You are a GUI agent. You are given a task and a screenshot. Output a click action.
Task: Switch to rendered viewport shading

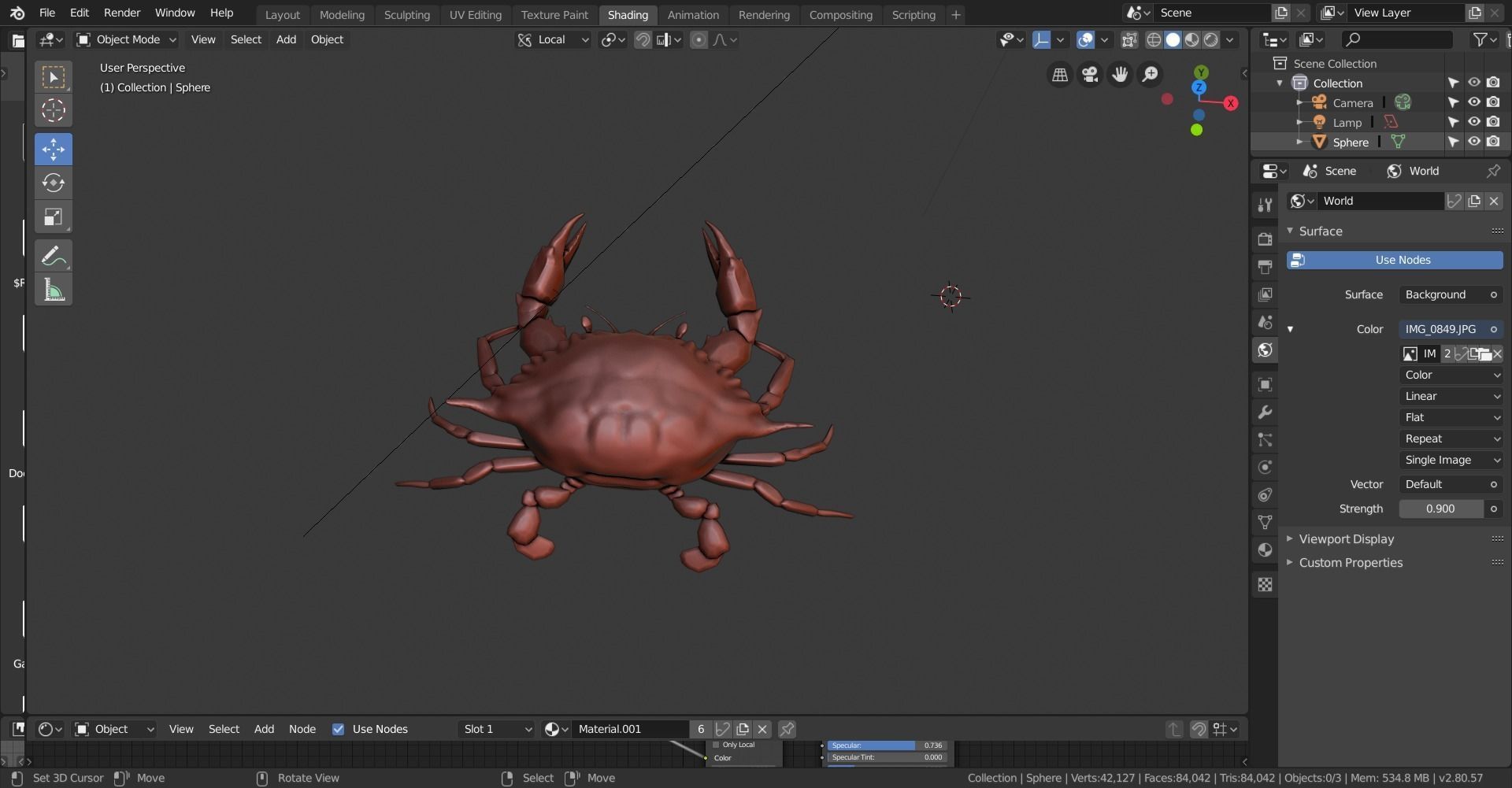[1211, 39]
